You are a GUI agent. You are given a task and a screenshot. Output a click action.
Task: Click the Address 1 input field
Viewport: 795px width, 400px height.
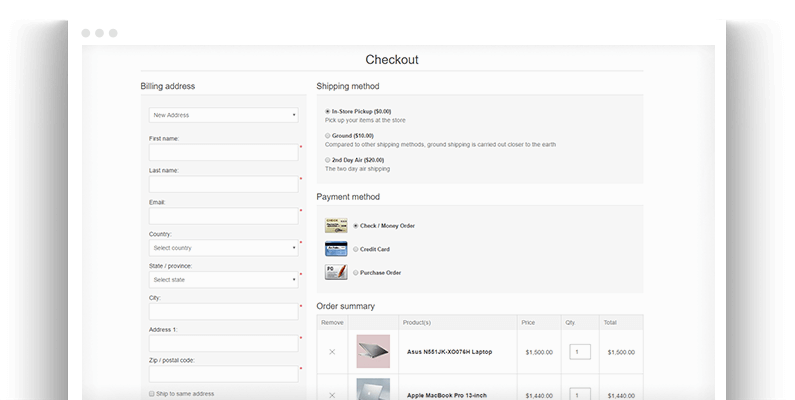tap(223, 343)
